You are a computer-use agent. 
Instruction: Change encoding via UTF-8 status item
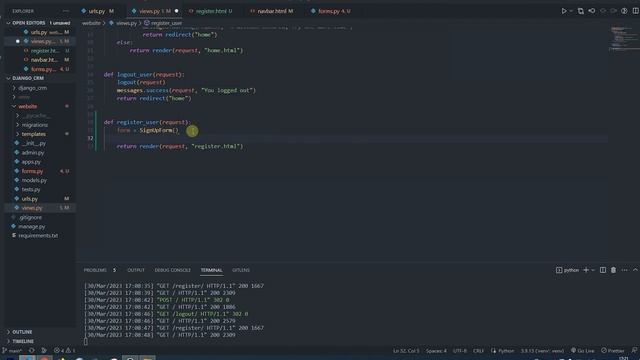[x=460, y=351]
